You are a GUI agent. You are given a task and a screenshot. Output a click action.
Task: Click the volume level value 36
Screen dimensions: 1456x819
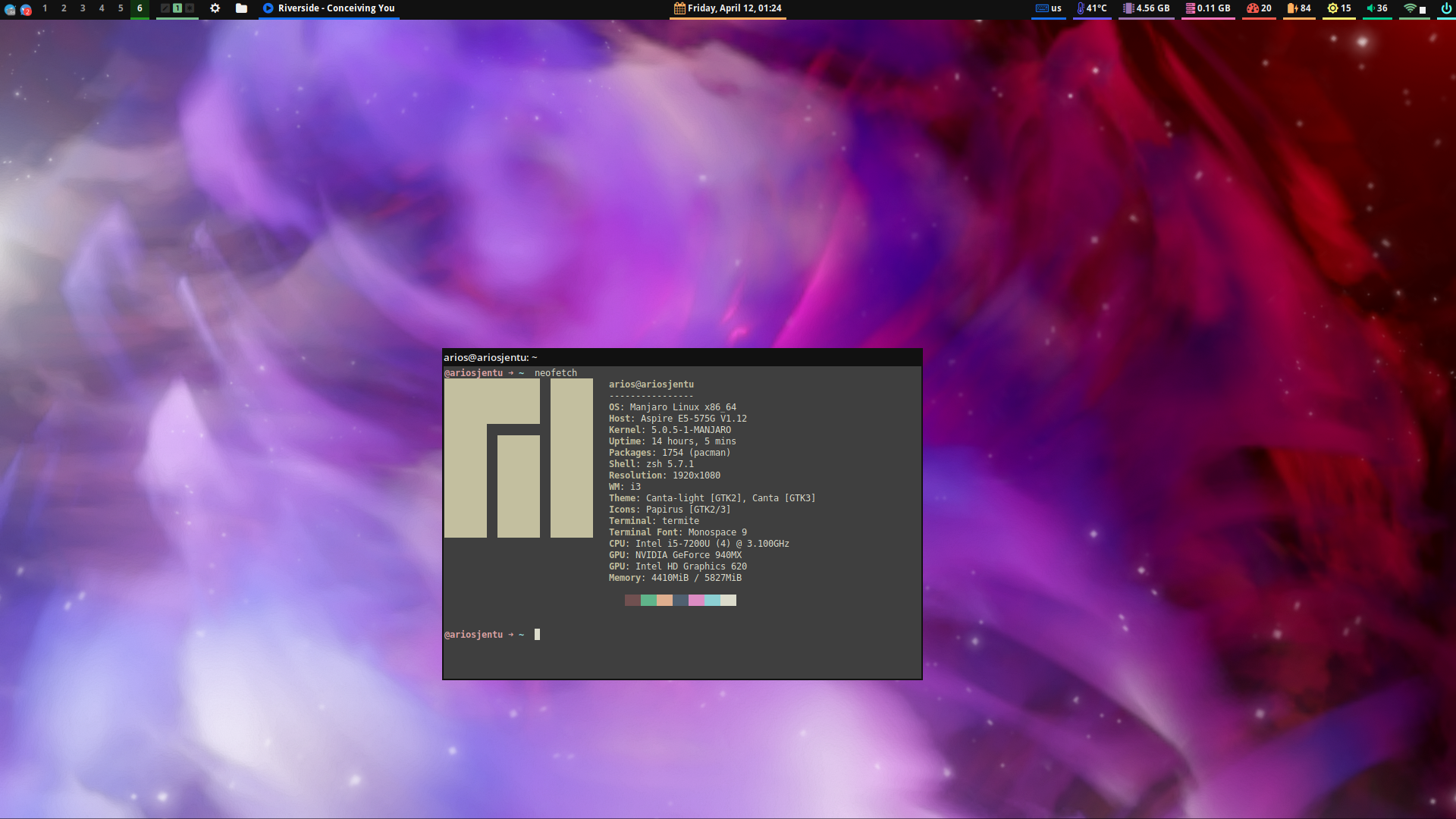tap(1382, 8)
